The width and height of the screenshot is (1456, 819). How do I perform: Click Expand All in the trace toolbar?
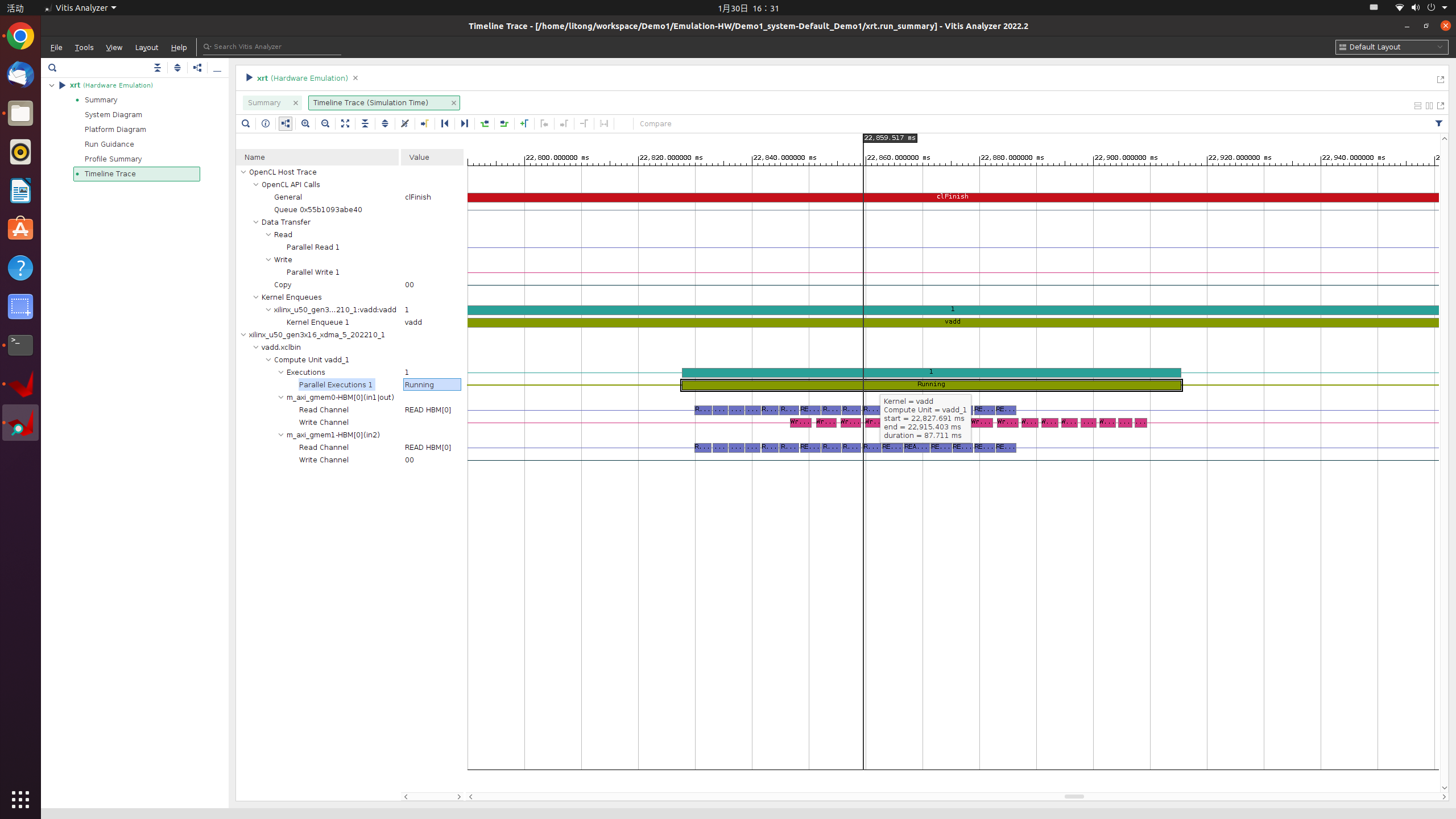click(385, 123)
